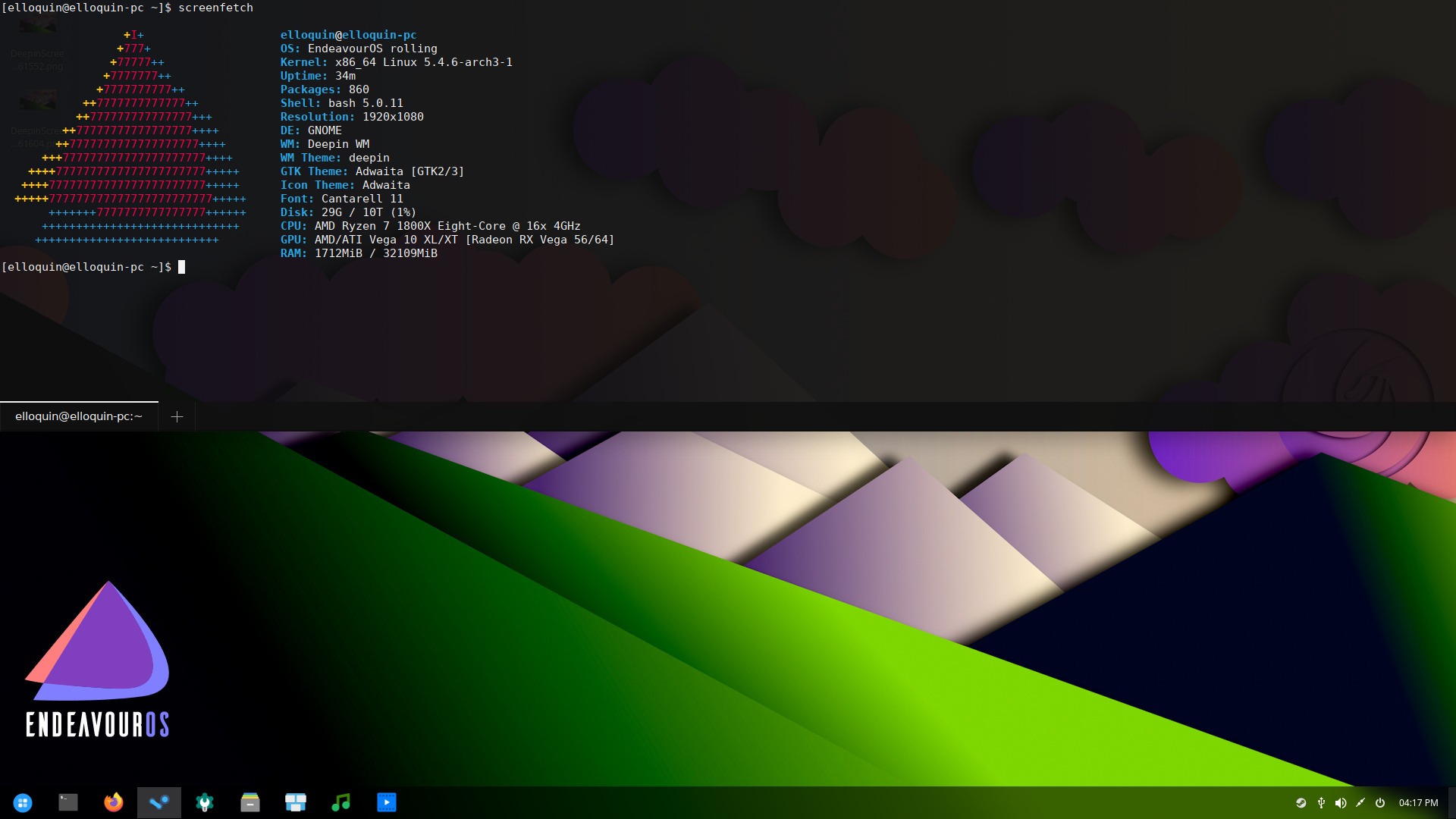
Task: Open the Control Center gear-wrench icon
Action: (205, 802)
